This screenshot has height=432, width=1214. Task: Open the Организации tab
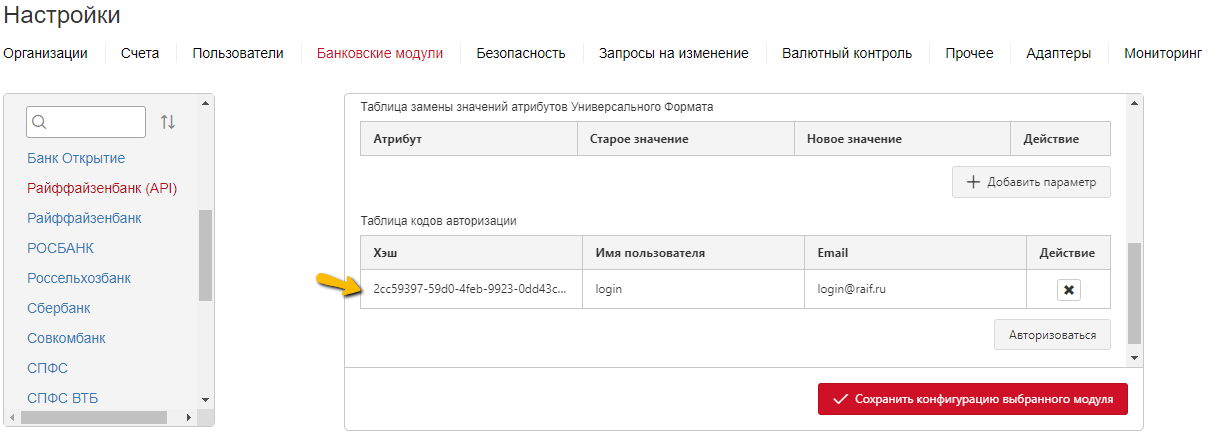[45, 53]
